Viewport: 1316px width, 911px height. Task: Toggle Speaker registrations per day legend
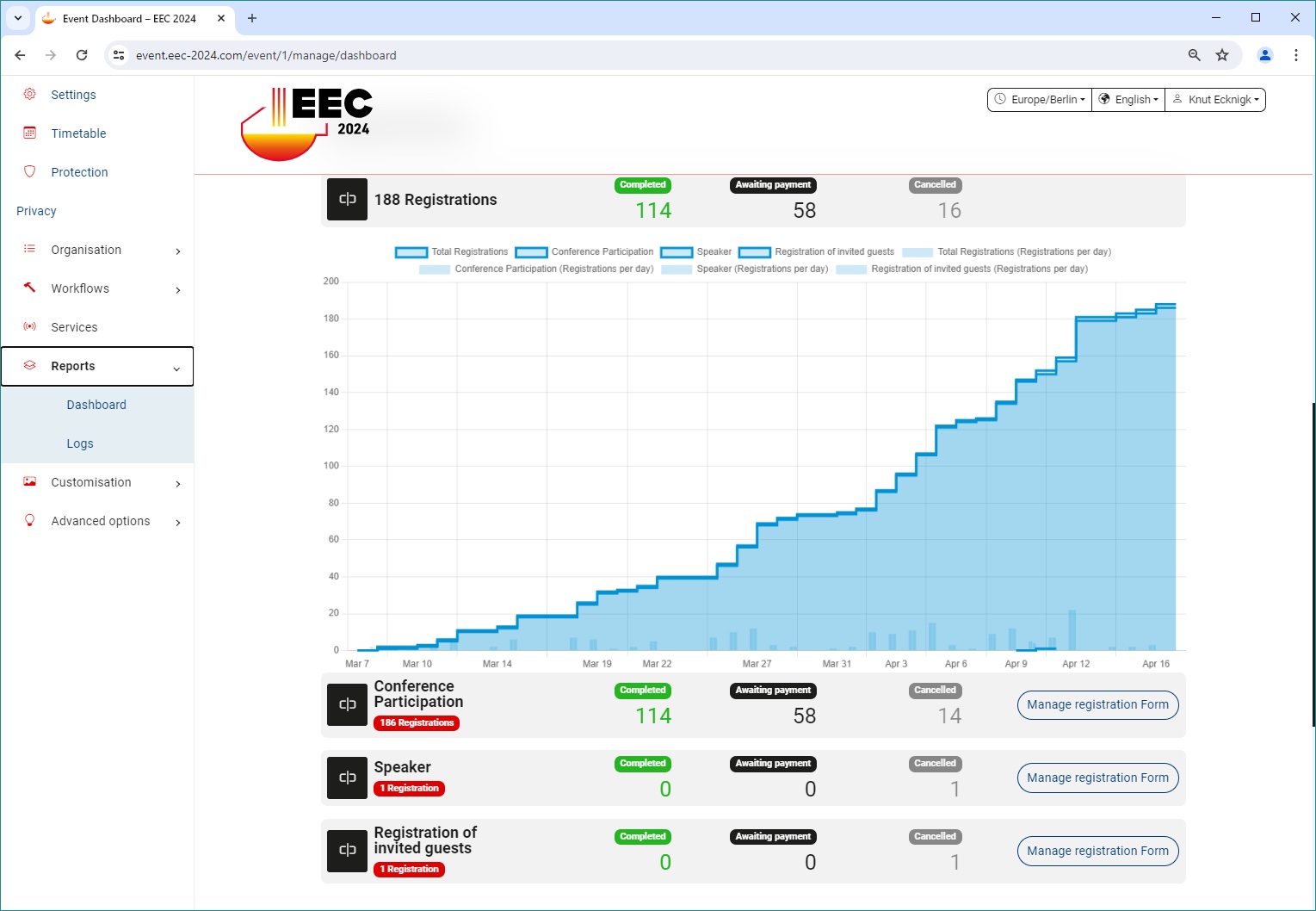point(744,270)
